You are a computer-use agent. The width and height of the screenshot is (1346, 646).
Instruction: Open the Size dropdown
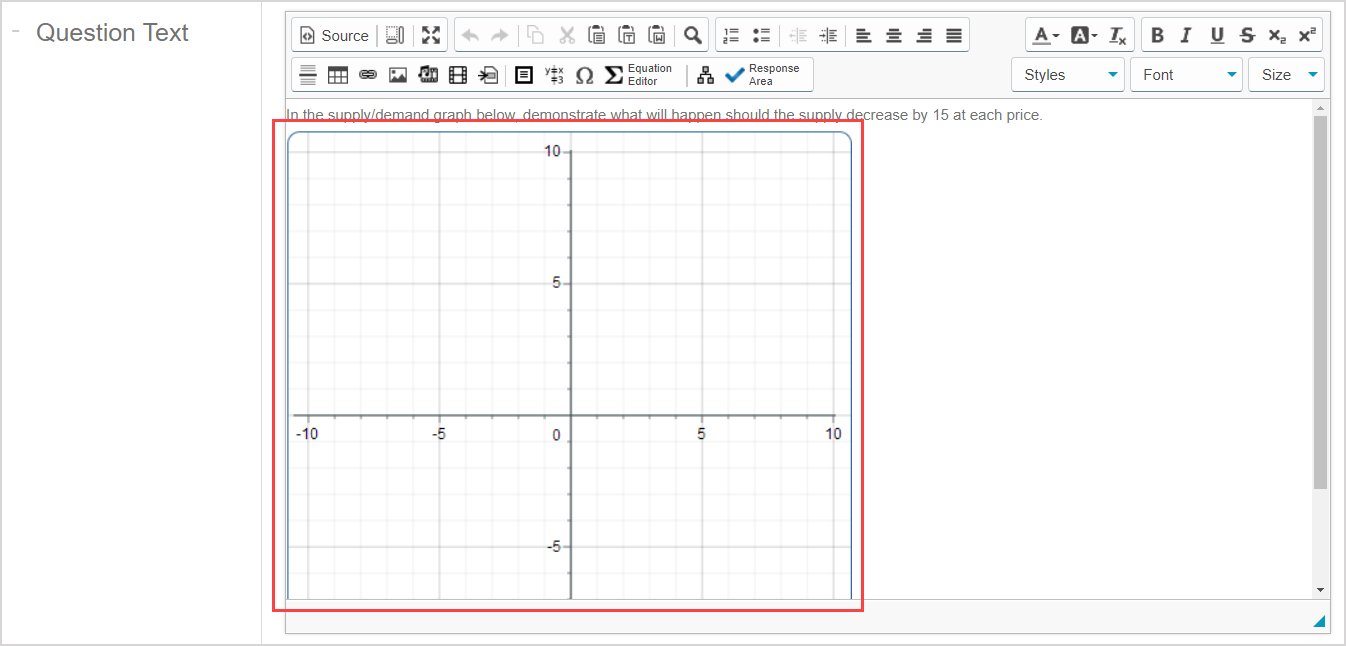[1286, 74]
